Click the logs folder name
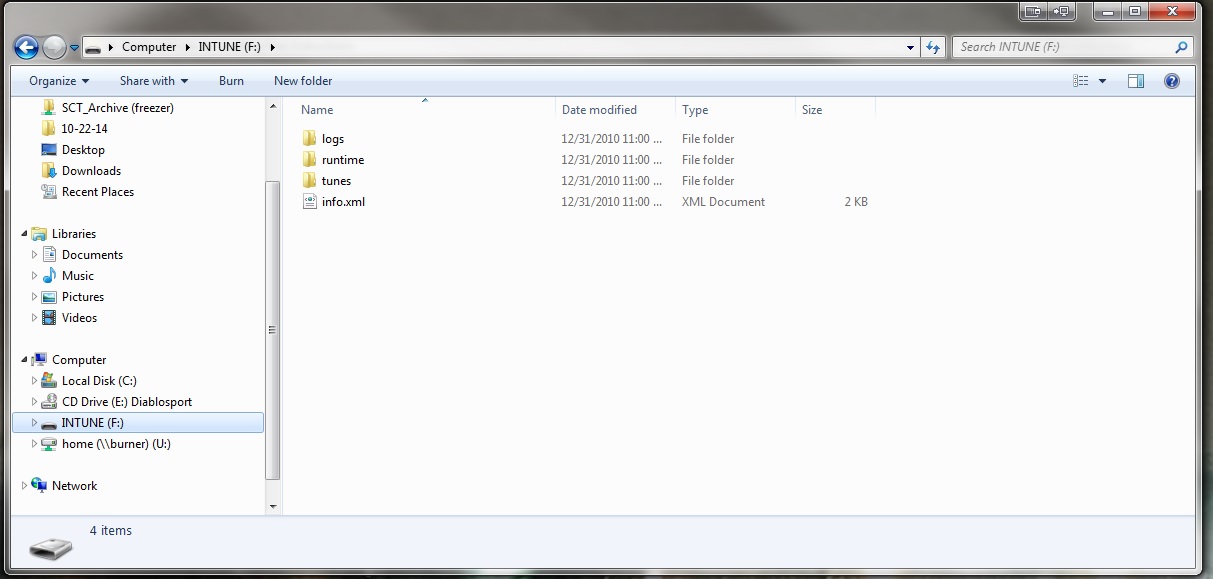The width and height of the screenshot is (1213, 579). 333,139
